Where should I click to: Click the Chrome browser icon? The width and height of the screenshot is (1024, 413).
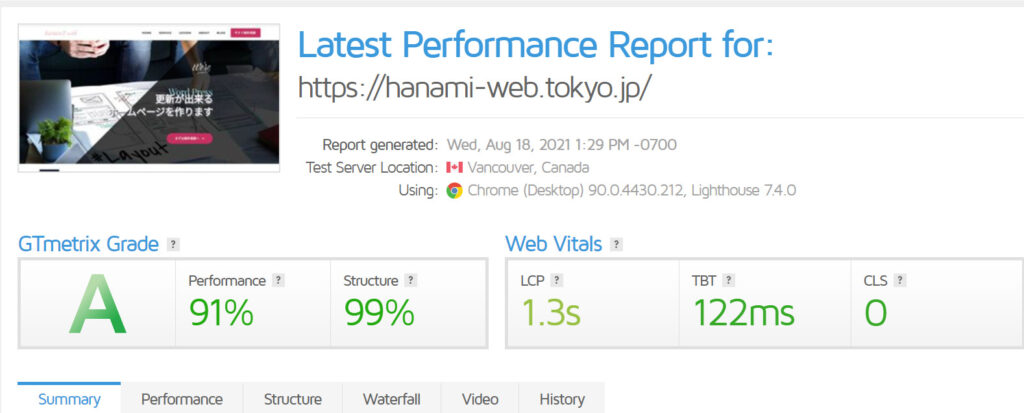click(454, 190)
